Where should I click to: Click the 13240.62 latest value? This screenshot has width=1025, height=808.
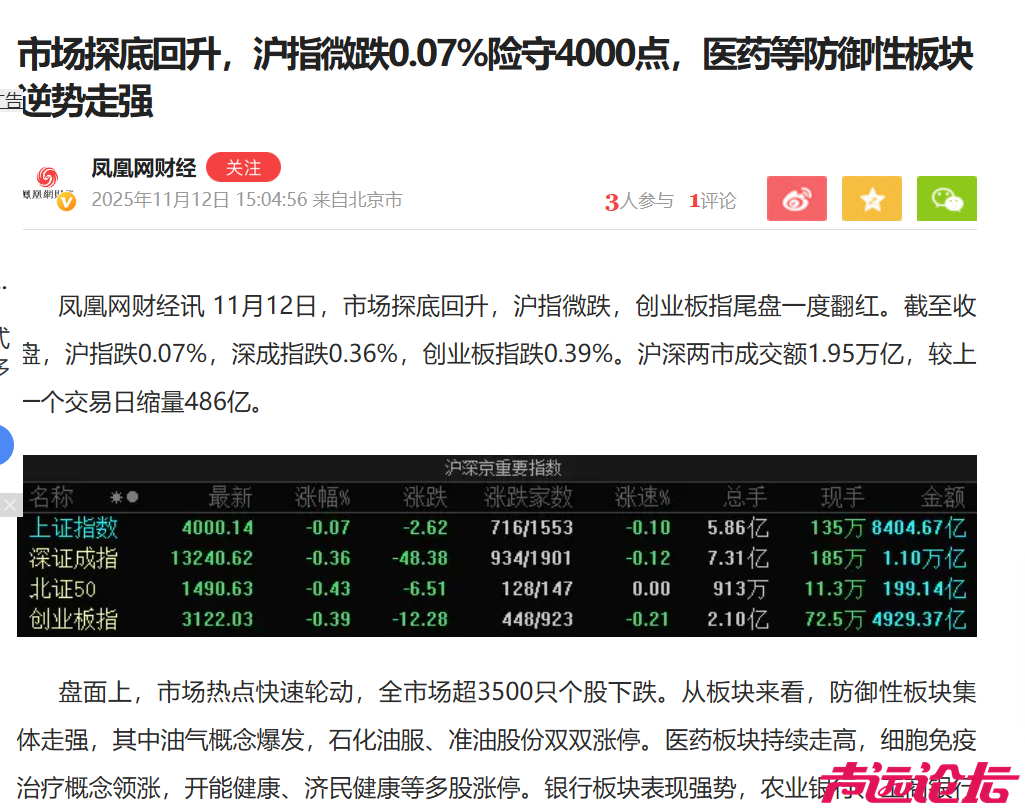212,558
